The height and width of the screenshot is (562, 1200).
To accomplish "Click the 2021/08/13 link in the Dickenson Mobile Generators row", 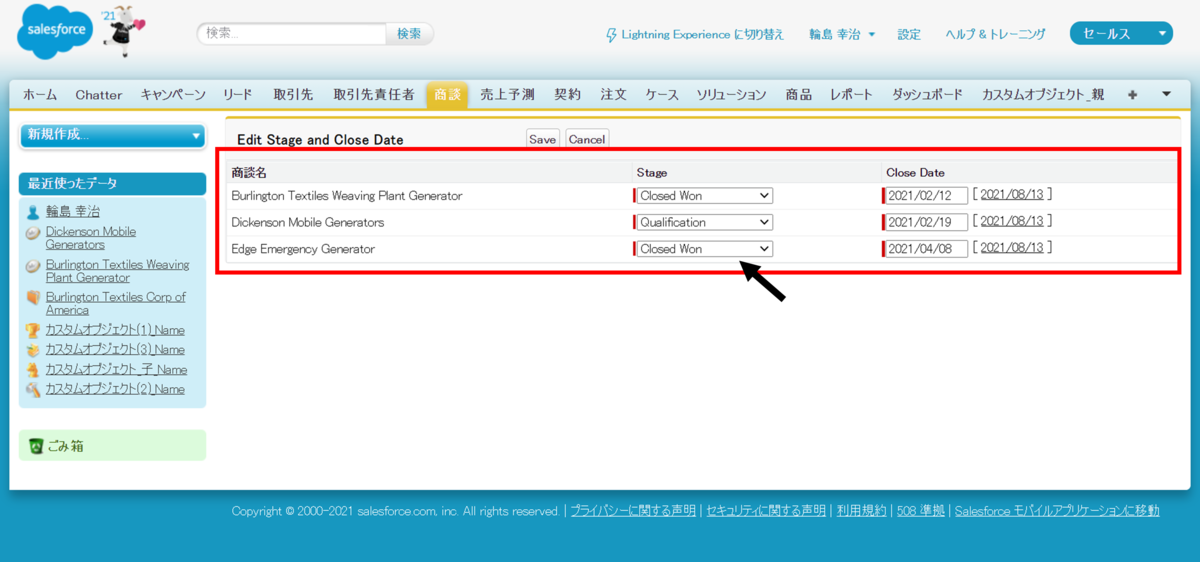I will click(x=1012, y=221).
